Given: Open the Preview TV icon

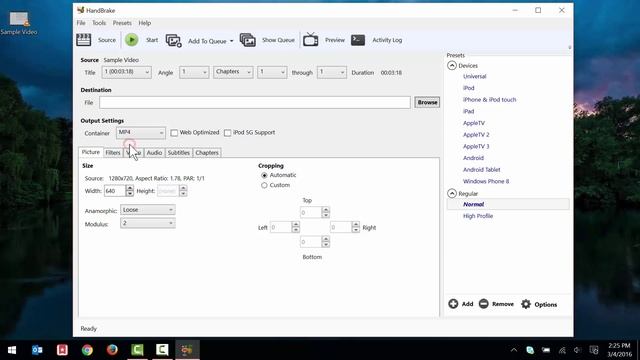Looking at the screenshot, I should (311, 40).
